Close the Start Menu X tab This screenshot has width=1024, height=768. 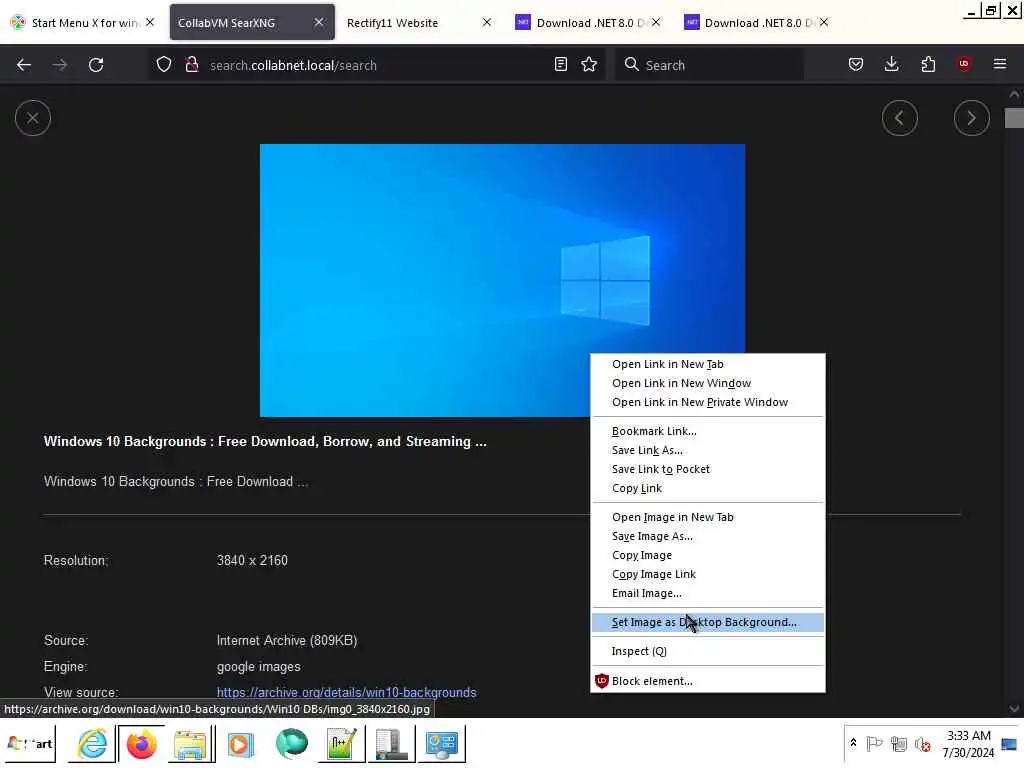tap(150, 22)
